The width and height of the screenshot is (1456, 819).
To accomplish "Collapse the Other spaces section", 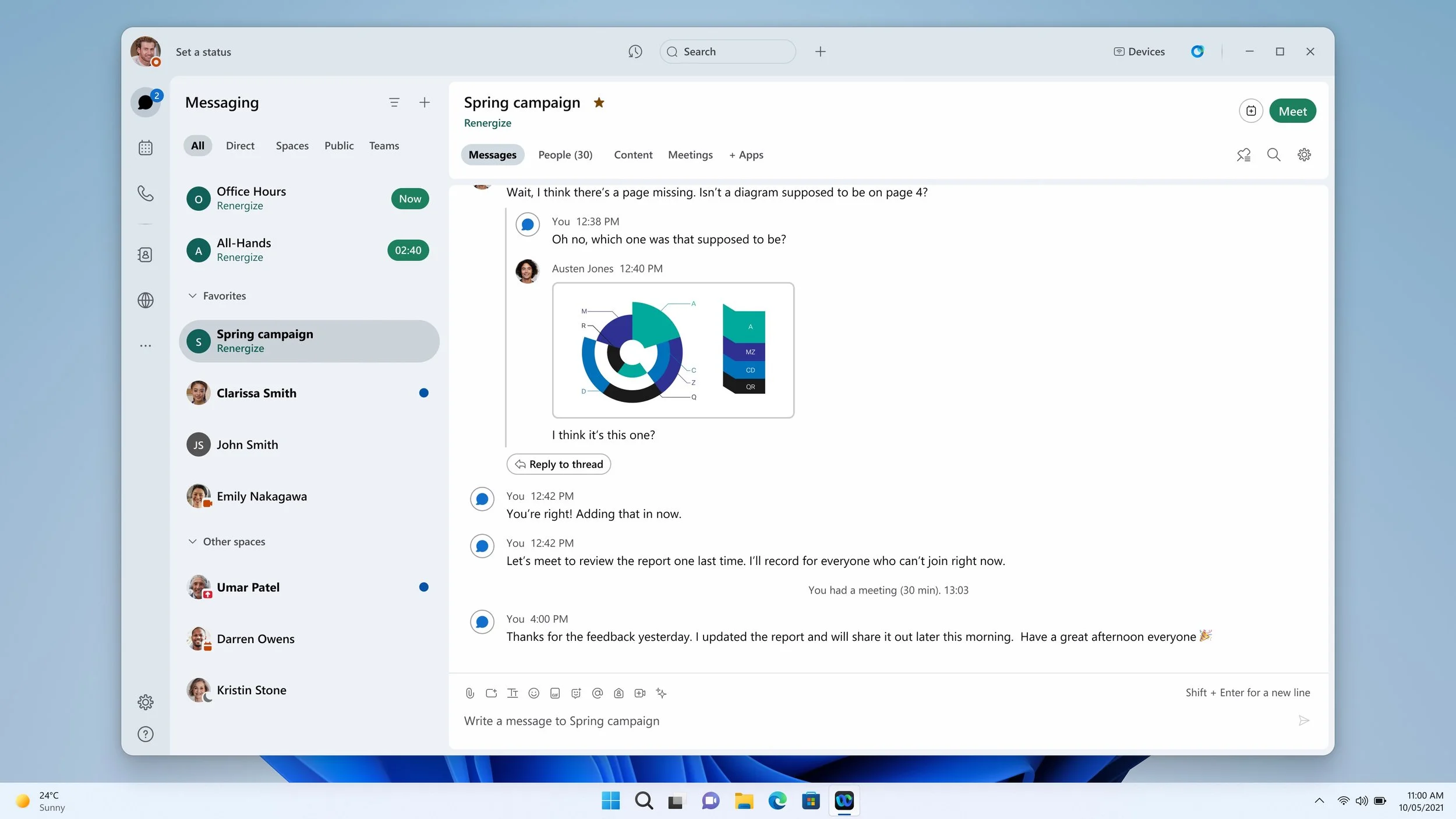I will click(x=193, y=541).
